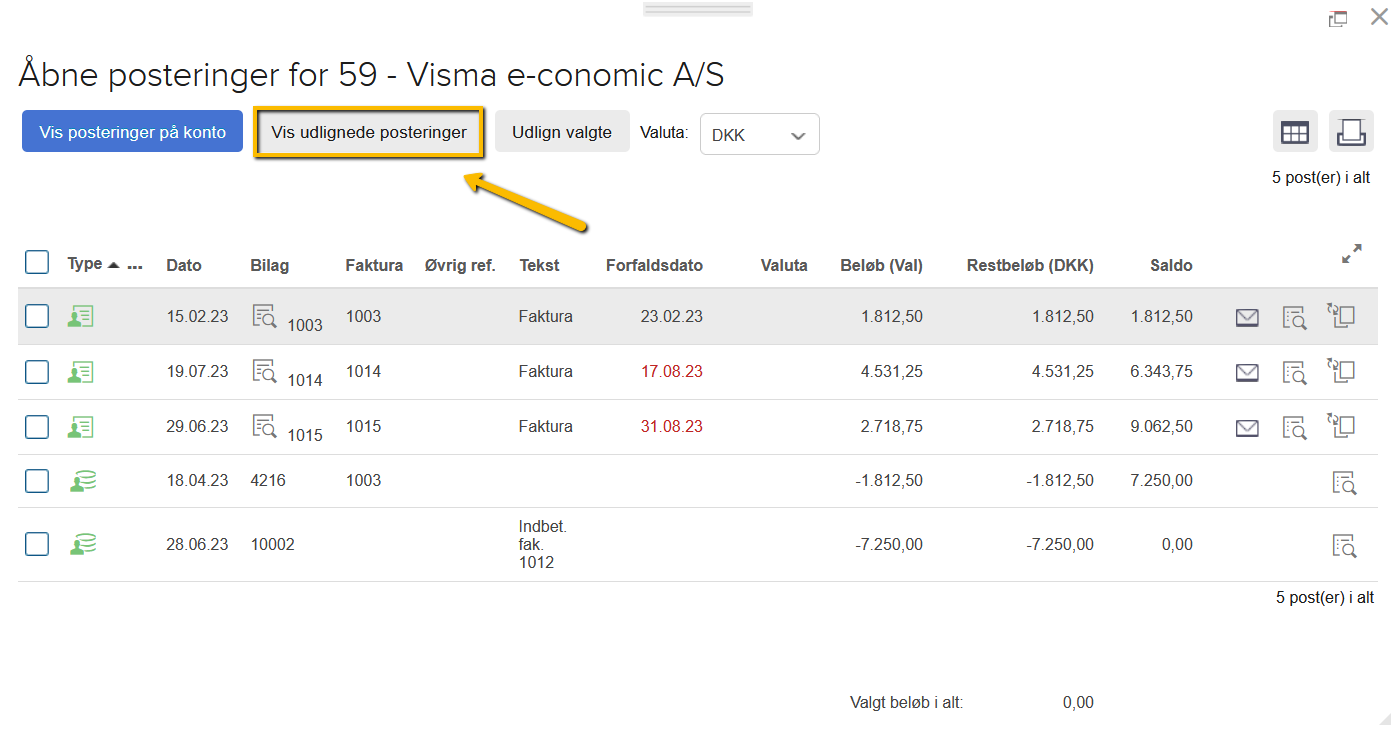Tick the checkbox for invoice 1003 row
Viewport: 1394px width, 729px height.
(37, 316)
